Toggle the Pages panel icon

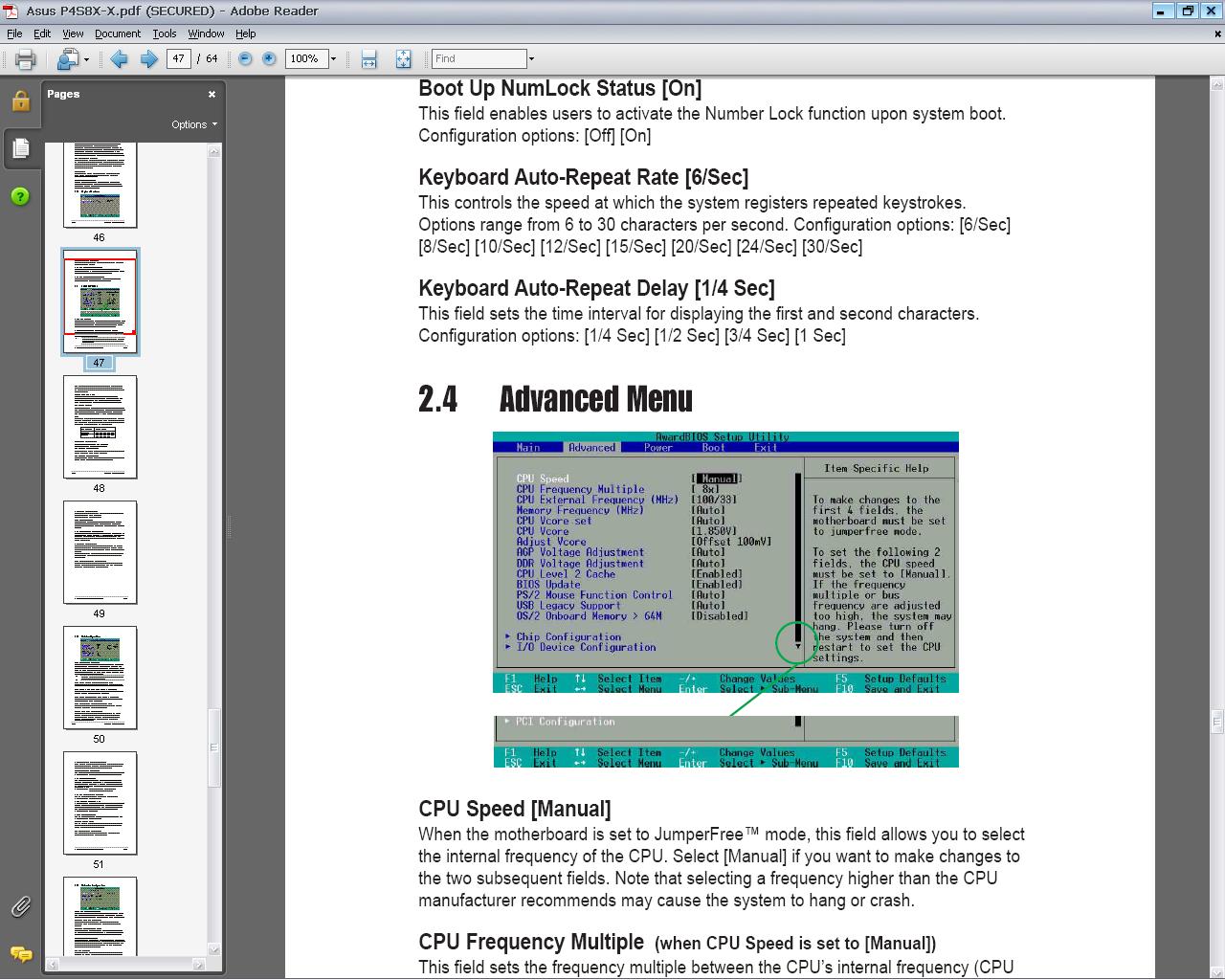(x=20, y=148)
